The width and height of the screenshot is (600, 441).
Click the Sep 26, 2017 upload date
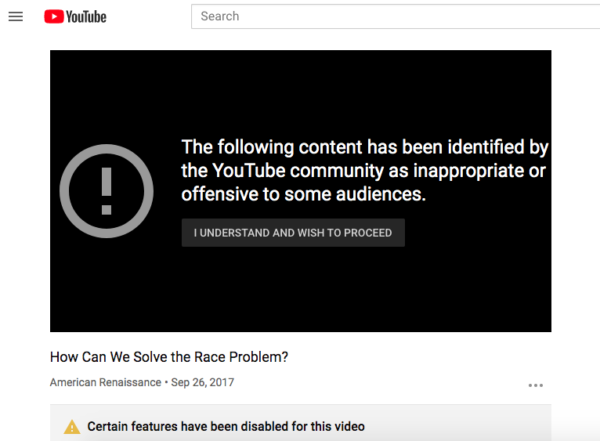pos(202,383)
